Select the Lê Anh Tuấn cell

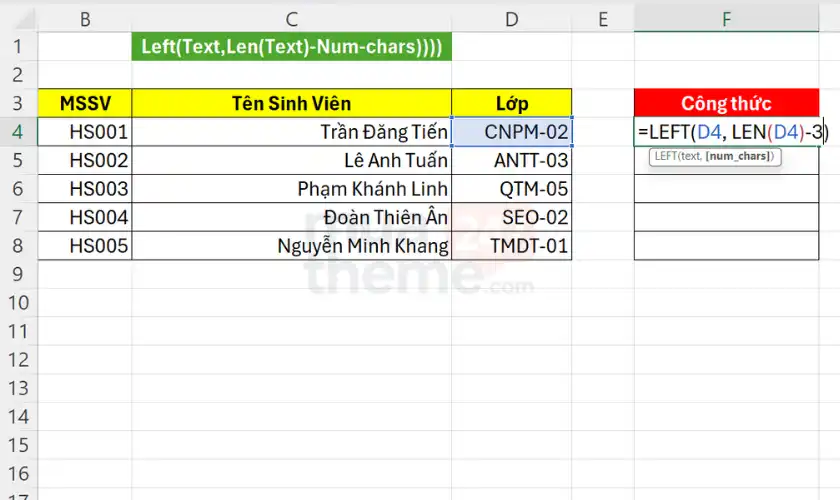(291, 160)
